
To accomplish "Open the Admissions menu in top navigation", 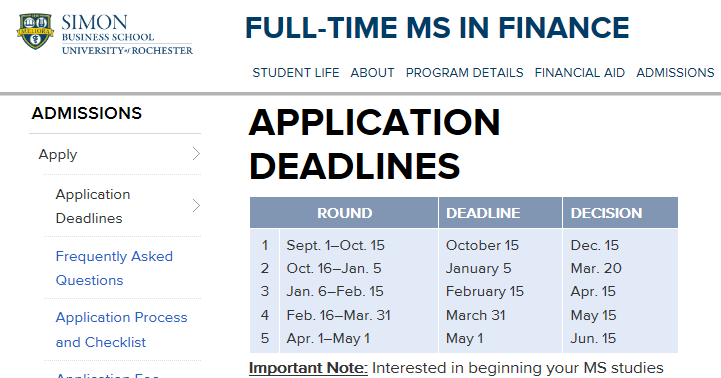I will point(675,73).
